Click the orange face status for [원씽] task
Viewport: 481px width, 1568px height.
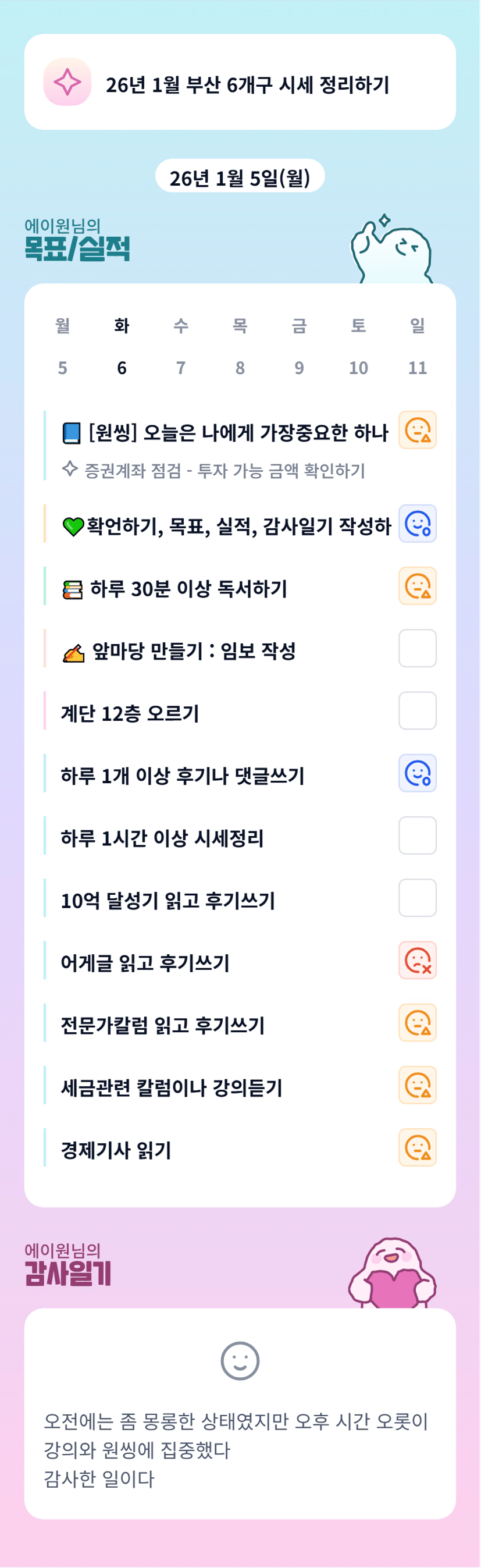tap(417, 431)
